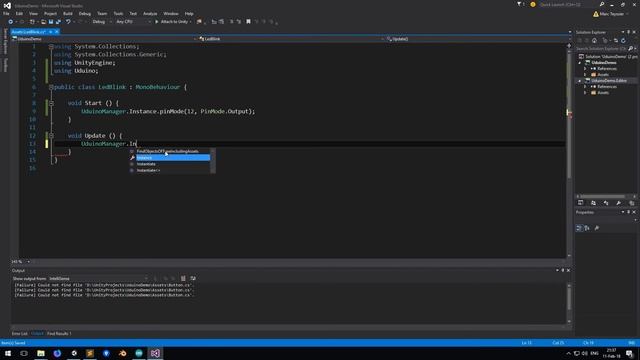Open Windows Start menu
The width and height of the screenshot is (640, 360).
point(8,353)
